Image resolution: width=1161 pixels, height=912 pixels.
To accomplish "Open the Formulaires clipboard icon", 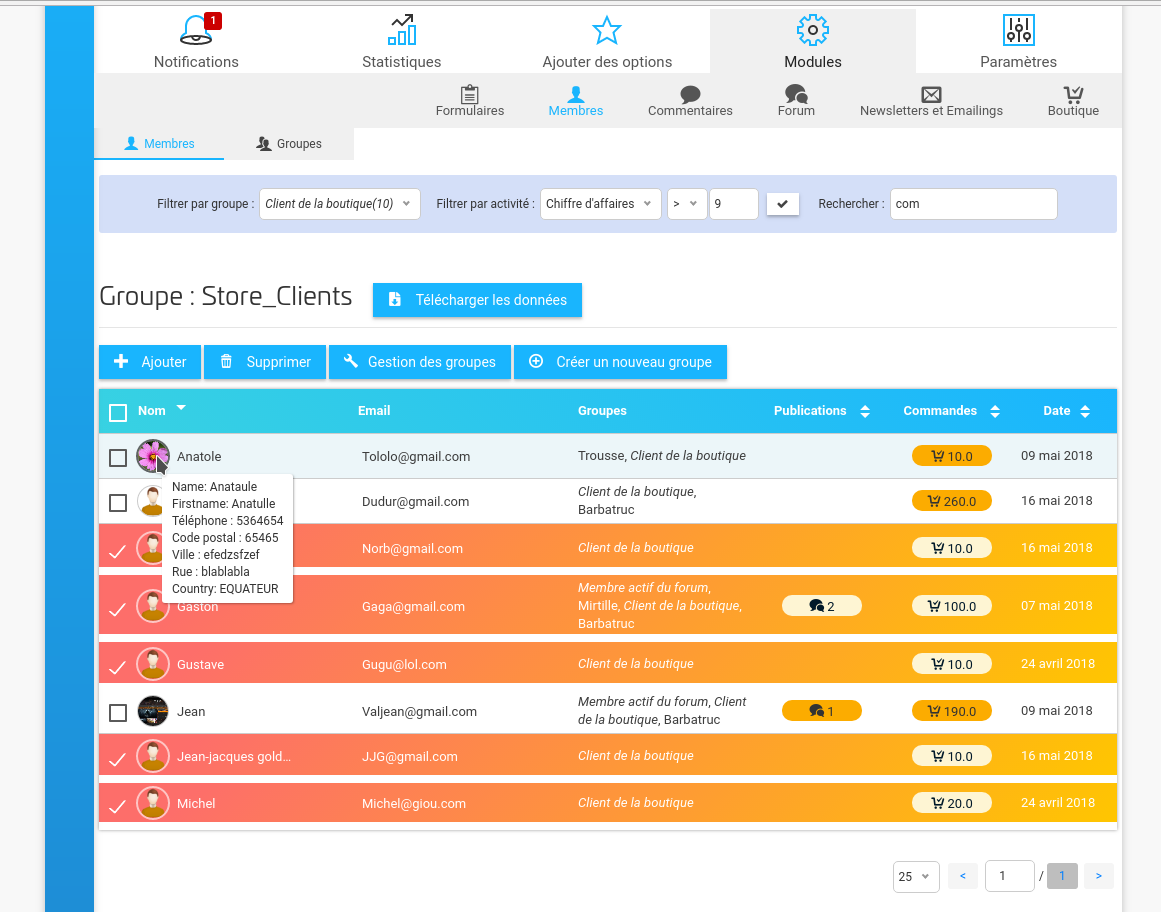I will click(469, 94).
